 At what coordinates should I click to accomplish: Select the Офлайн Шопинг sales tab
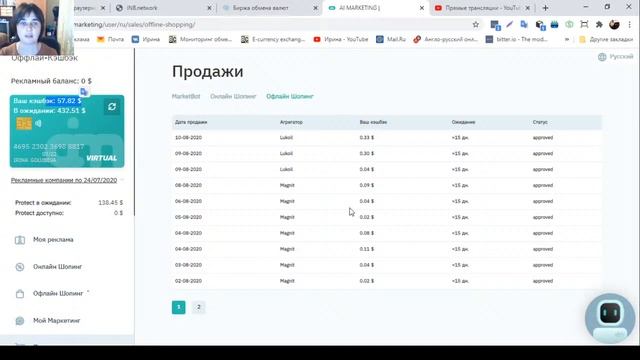click(290, 96)
